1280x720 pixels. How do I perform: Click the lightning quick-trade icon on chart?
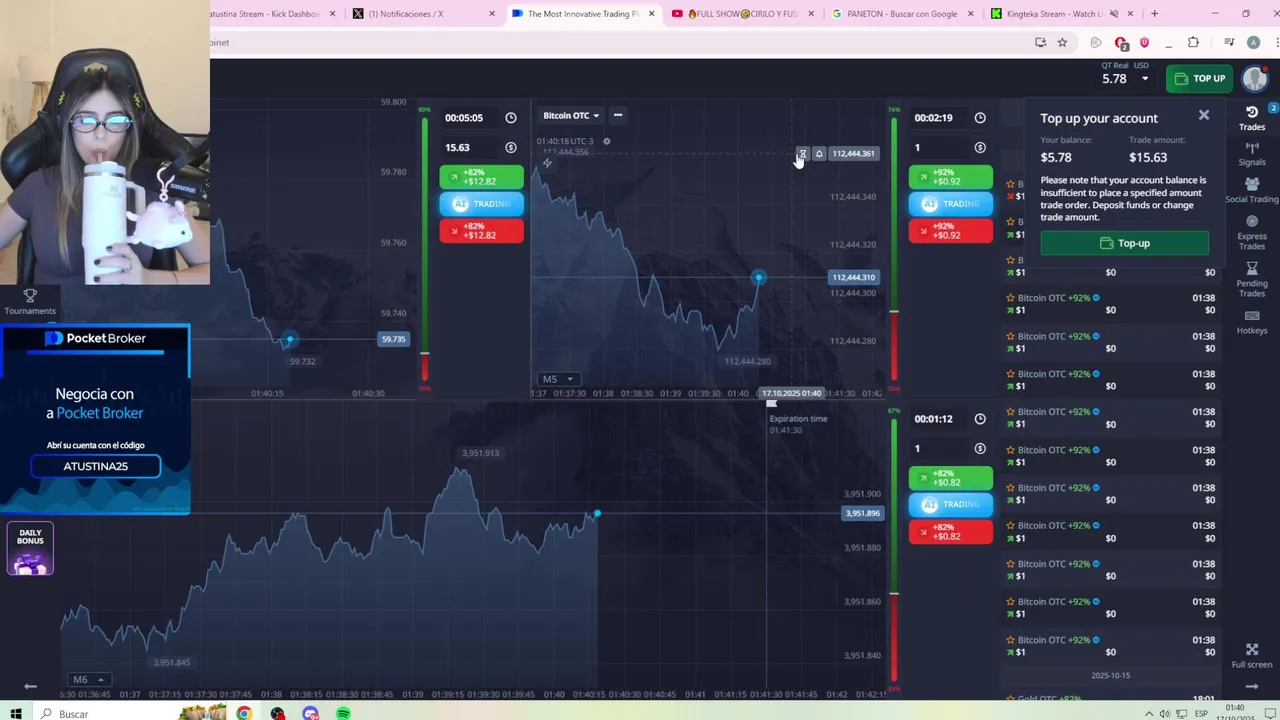coord(547,163)
